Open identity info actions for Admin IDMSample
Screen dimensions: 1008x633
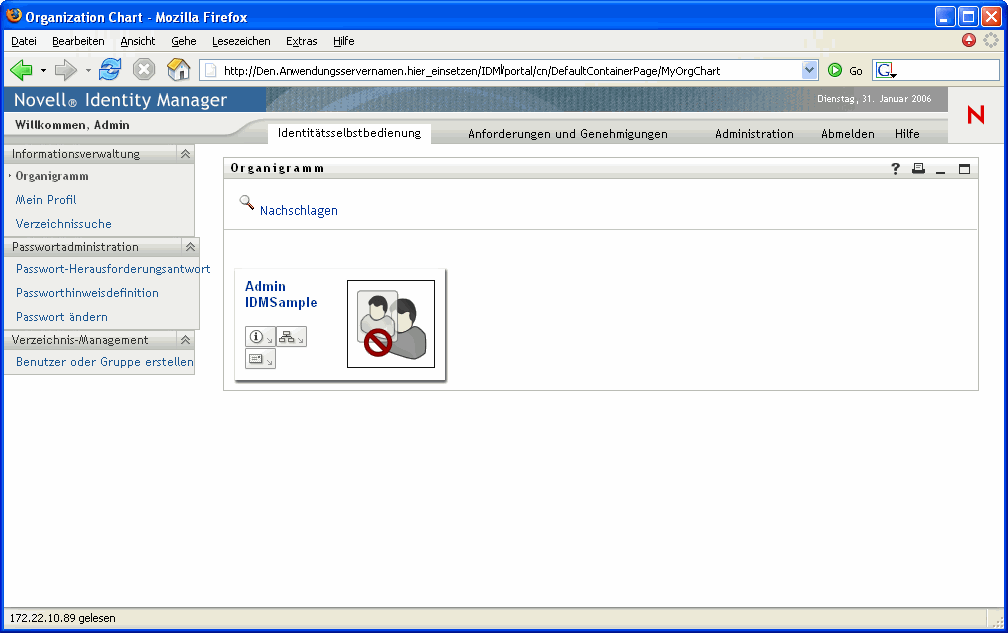(x=260, y=337)
